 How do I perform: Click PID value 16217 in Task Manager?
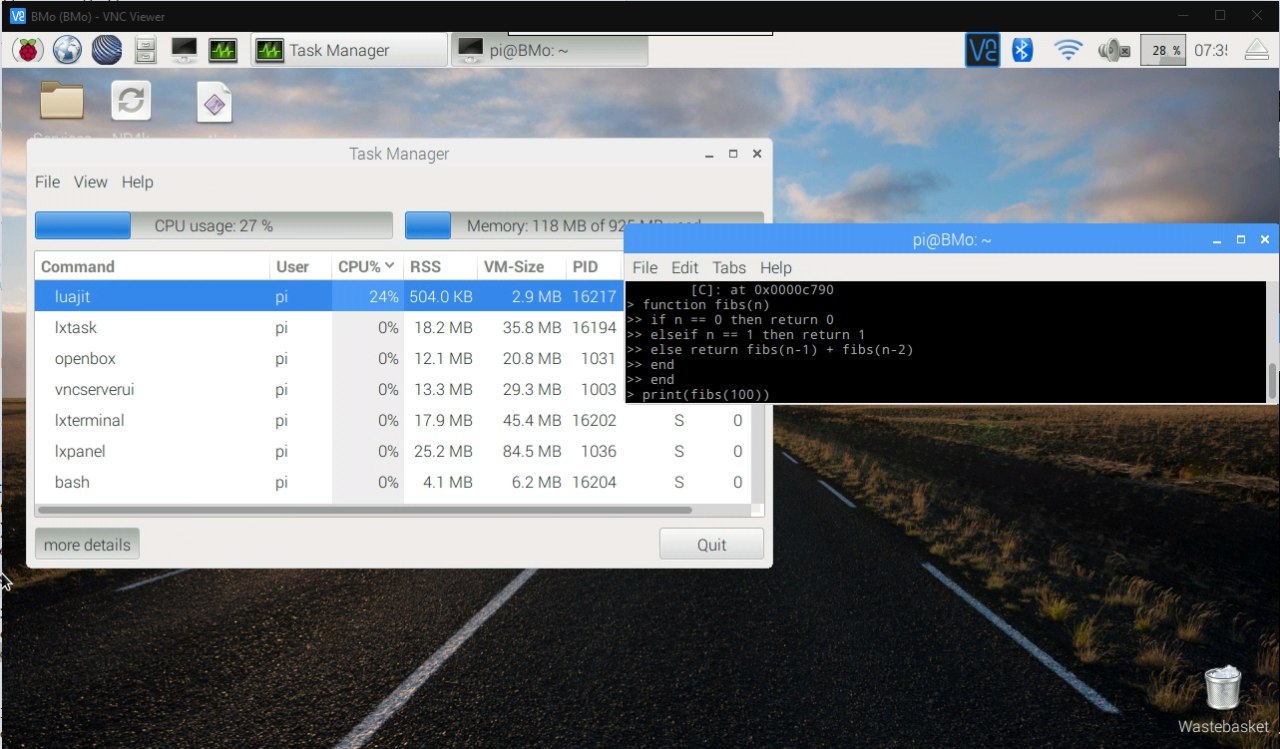point(594,296)
